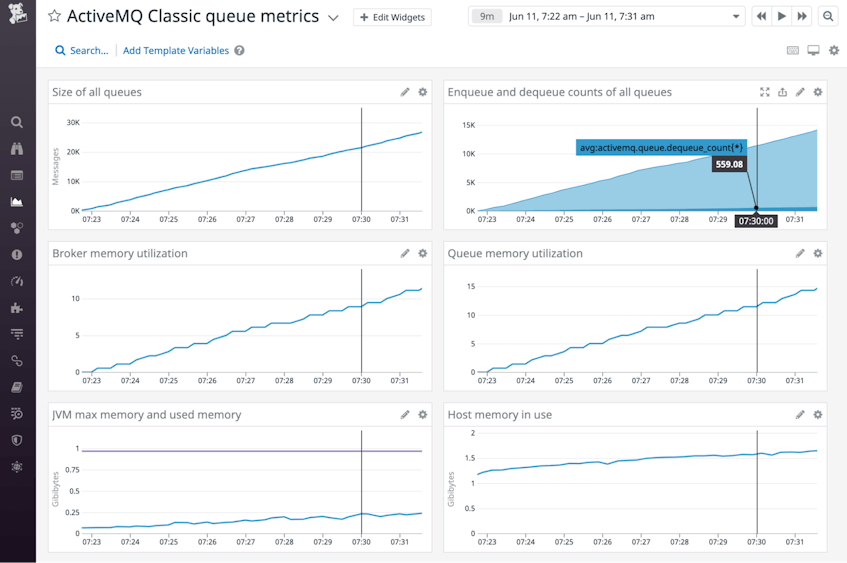Open gear menu of Enqueue and dequeue widget

pos(818,92)
